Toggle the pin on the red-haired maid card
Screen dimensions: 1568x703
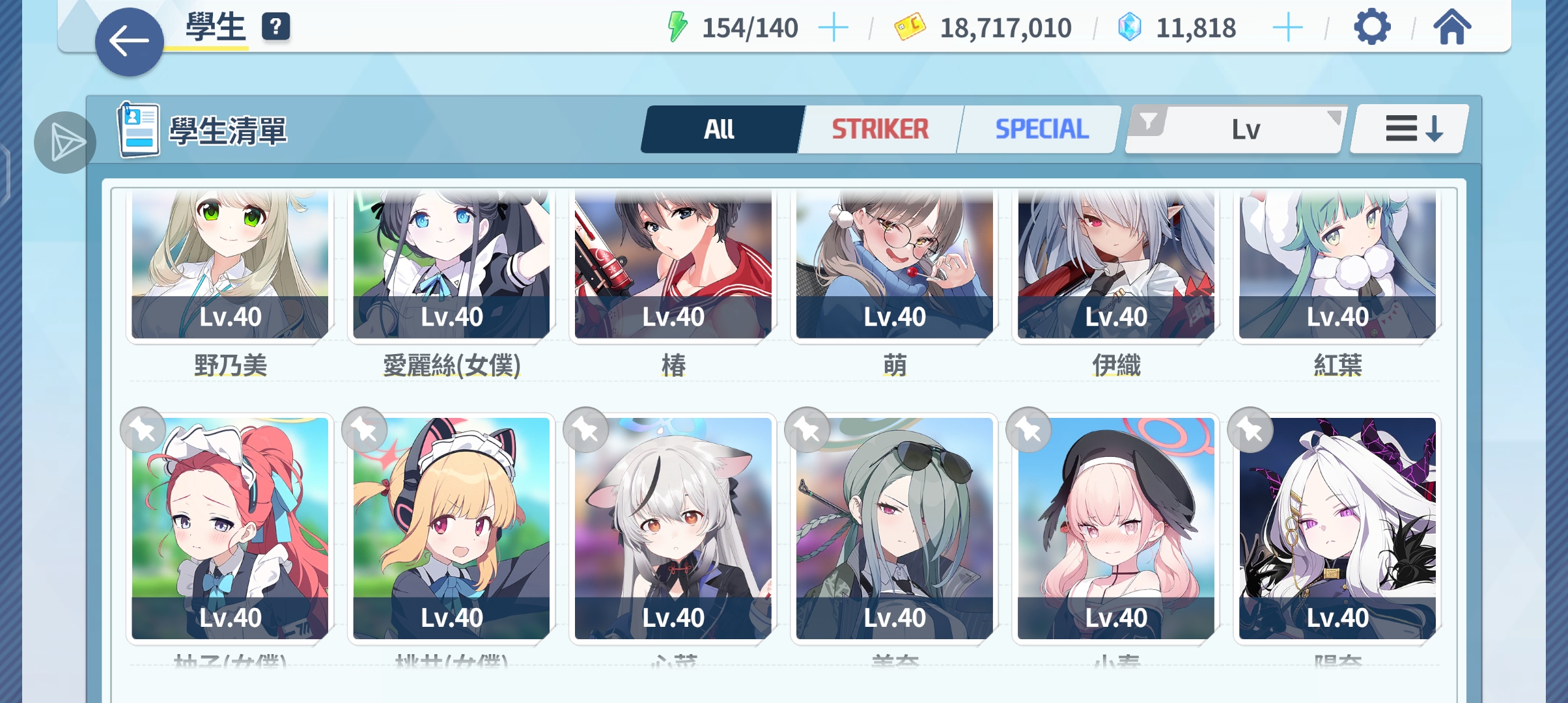(x=143, y=430)
